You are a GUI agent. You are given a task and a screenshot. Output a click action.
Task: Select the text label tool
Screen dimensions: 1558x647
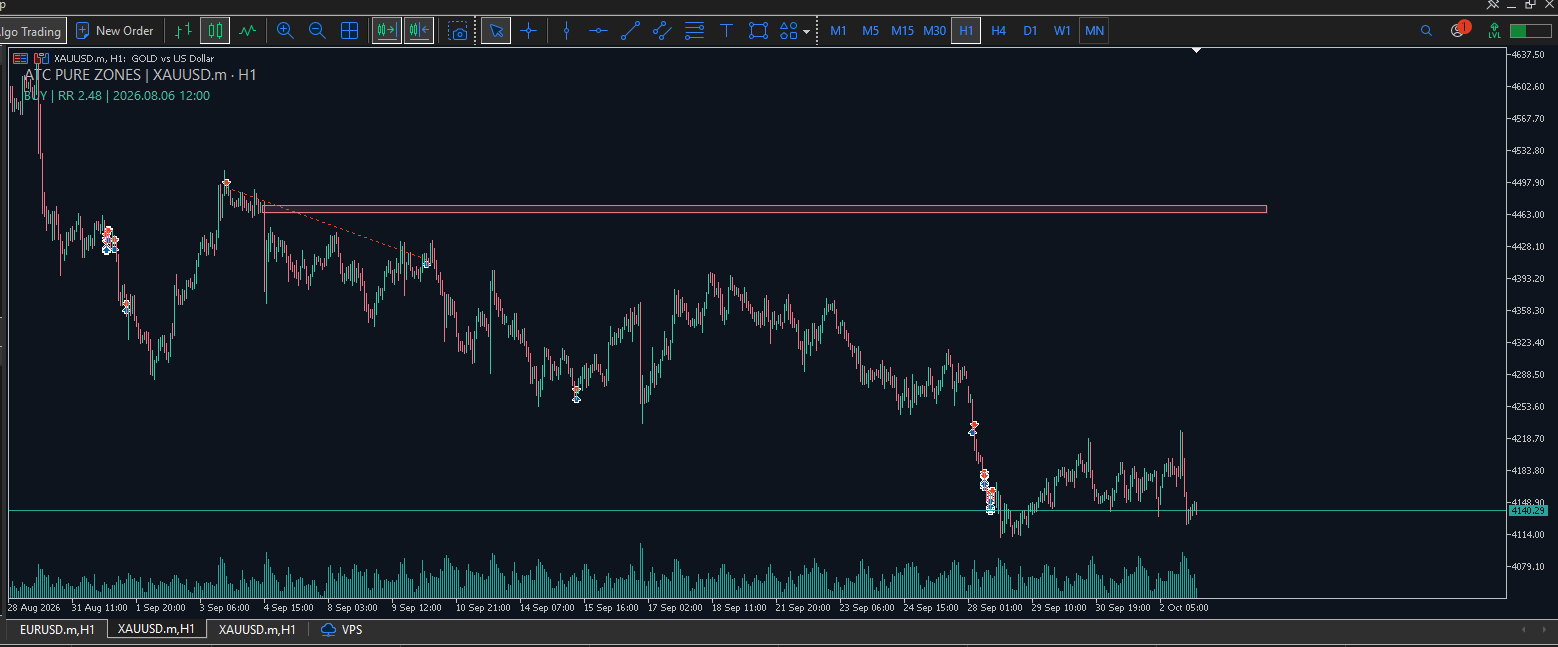tap(727, 31)
